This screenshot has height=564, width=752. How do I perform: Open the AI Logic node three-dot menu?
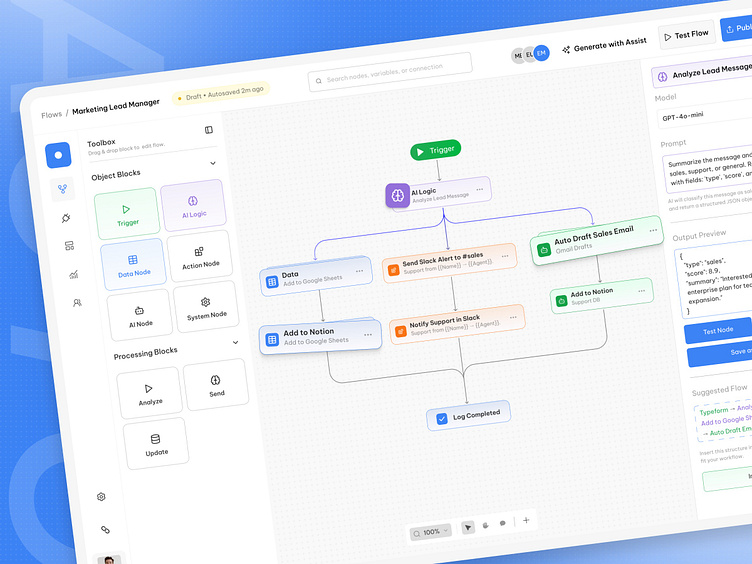479,188
